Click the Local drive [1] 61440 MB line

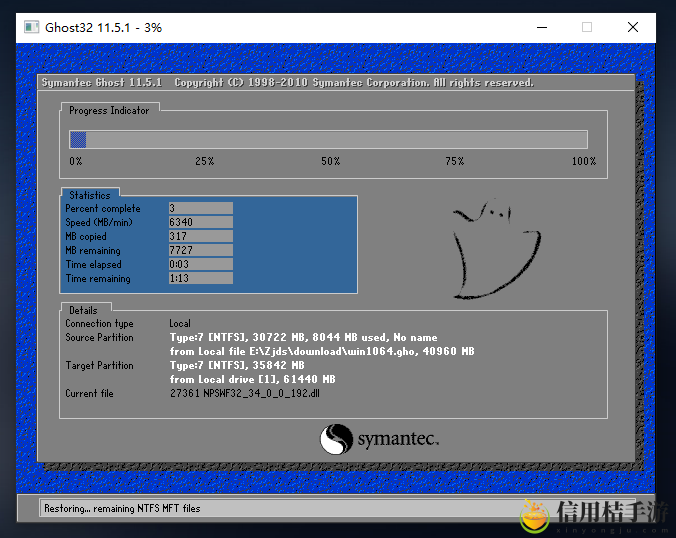[x=252, y=379]
